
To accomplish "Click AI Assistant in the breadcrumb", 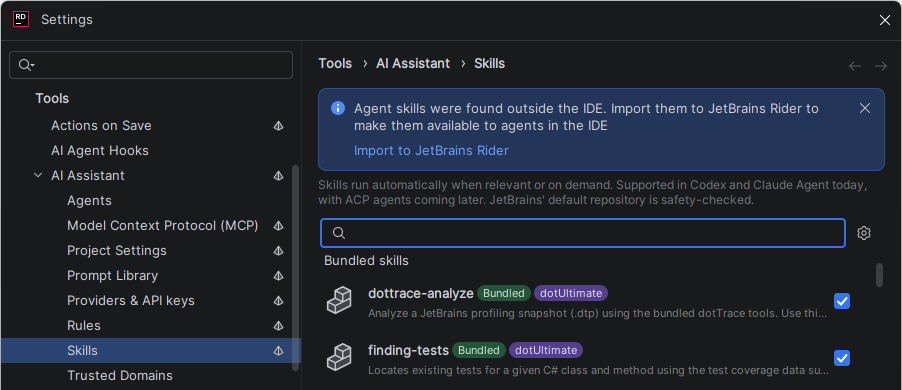I will pos(413,63).
